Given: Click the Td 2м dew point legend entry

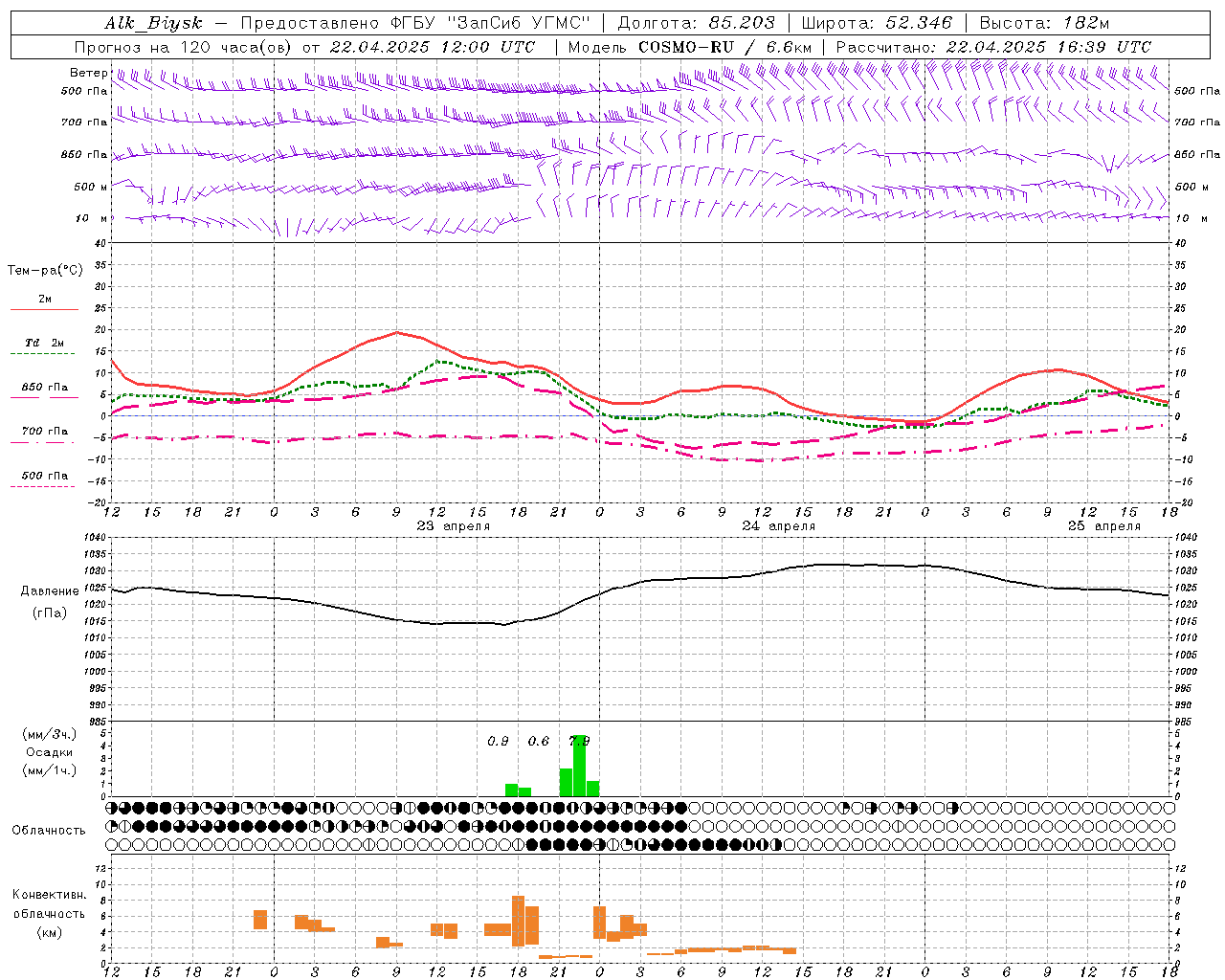Looking at the screenshot, I should 45,343.
